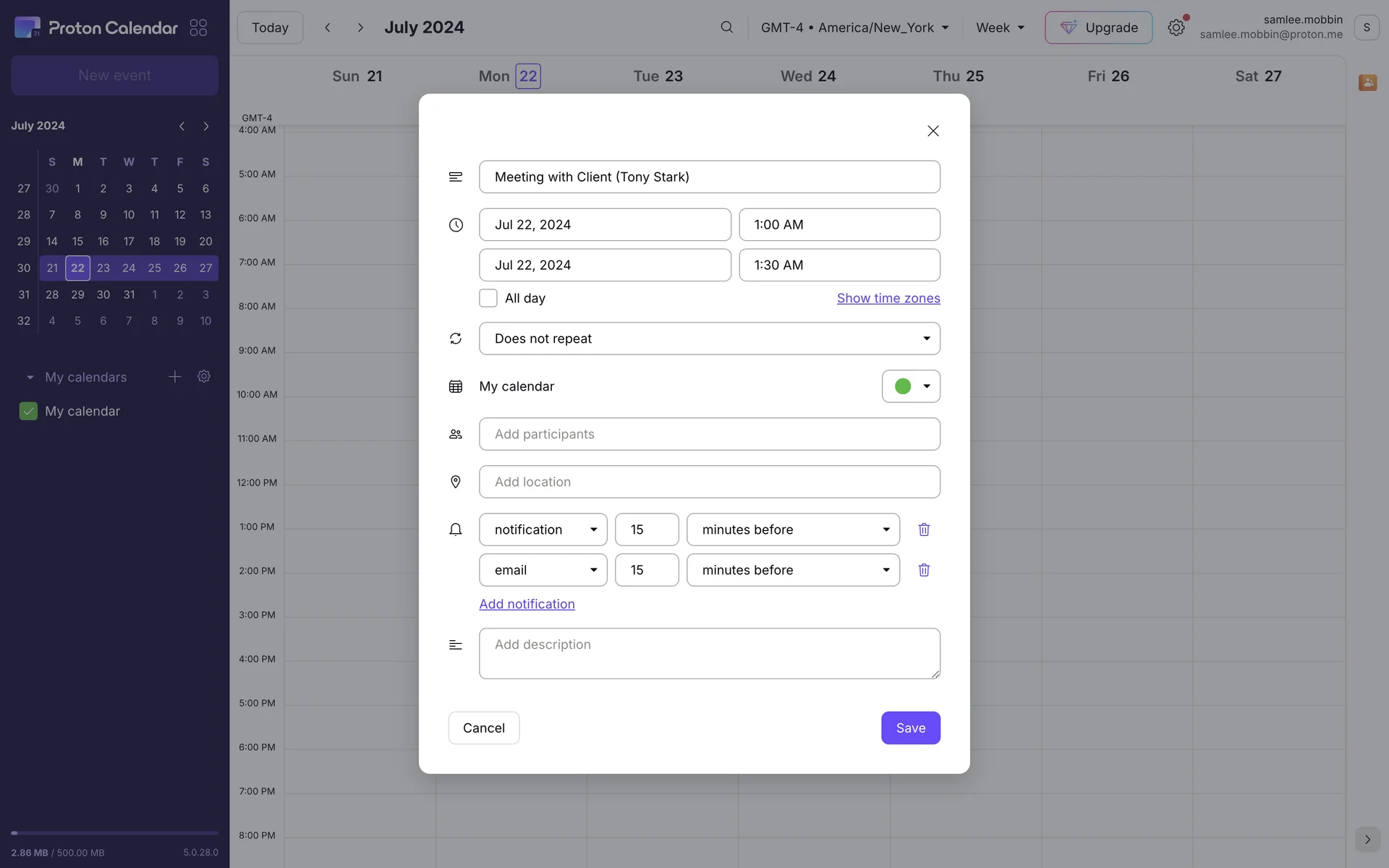Viewport: 1389px width, 868px height.
Task: Save the event
Action: (910, 728)
